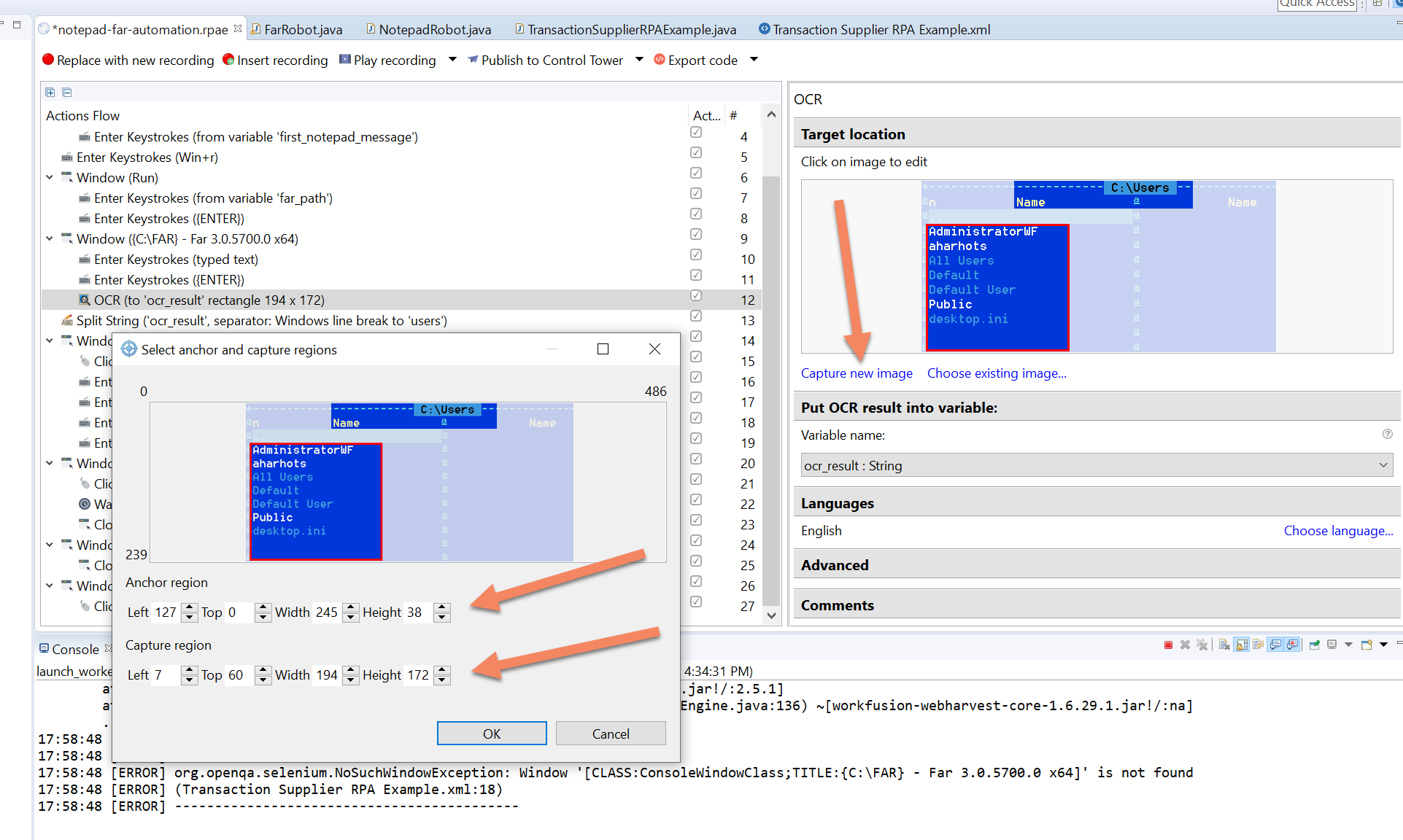Toggle the active checkbox for row 27
Screen dimensions: 1403x840
pyautogui.click(x=696, y=602)
